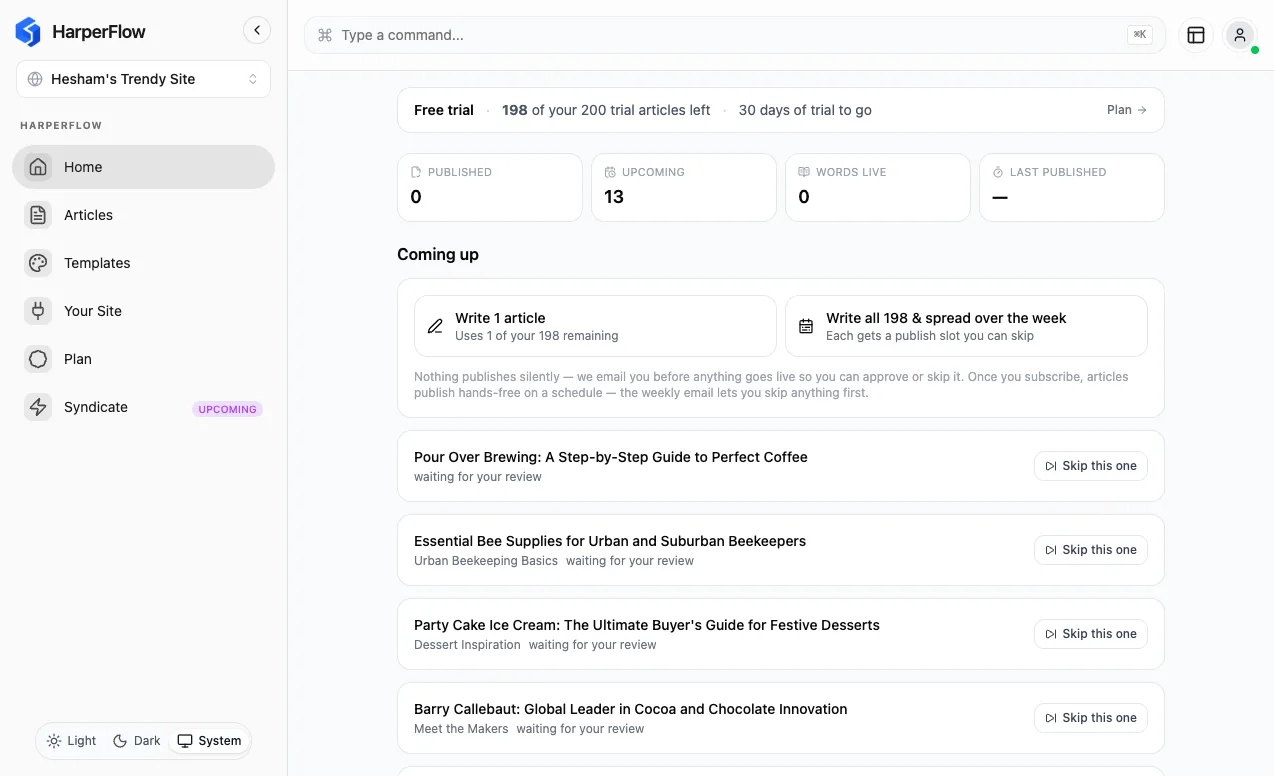Click the UPCOMING badge next to Syndicate

227,409
